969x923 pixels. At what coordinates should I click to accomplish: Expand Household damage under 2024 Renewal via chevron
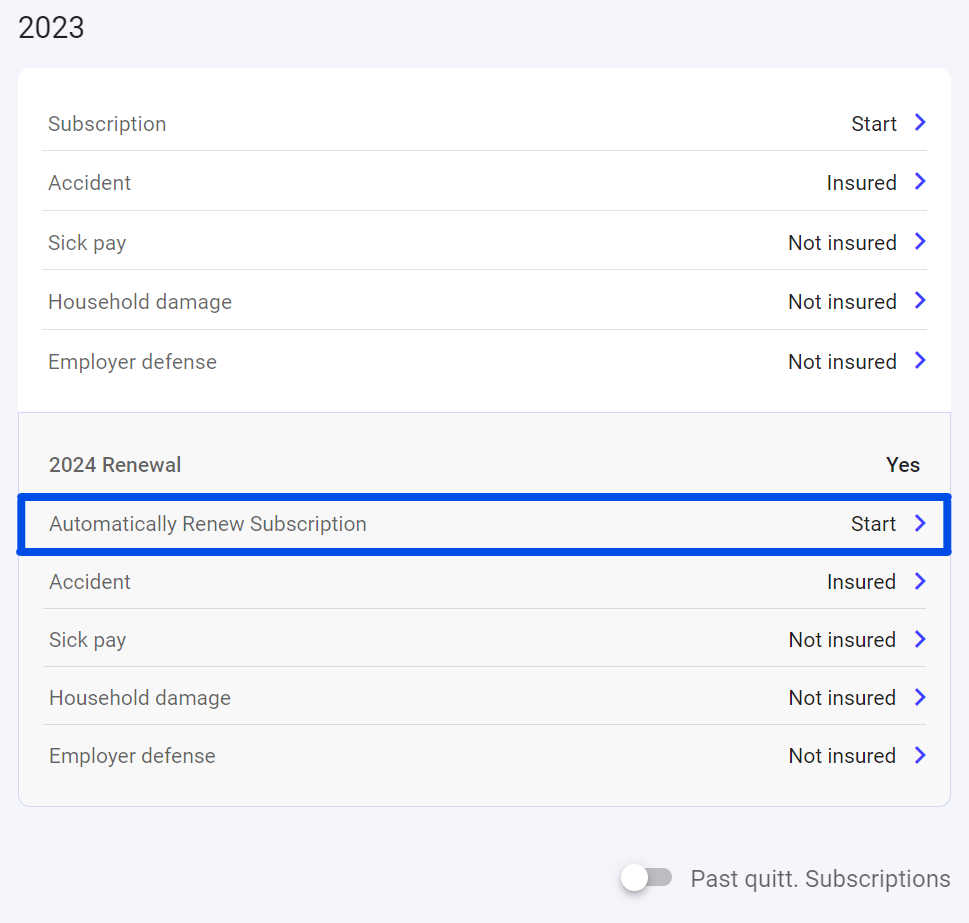[920, 698]
